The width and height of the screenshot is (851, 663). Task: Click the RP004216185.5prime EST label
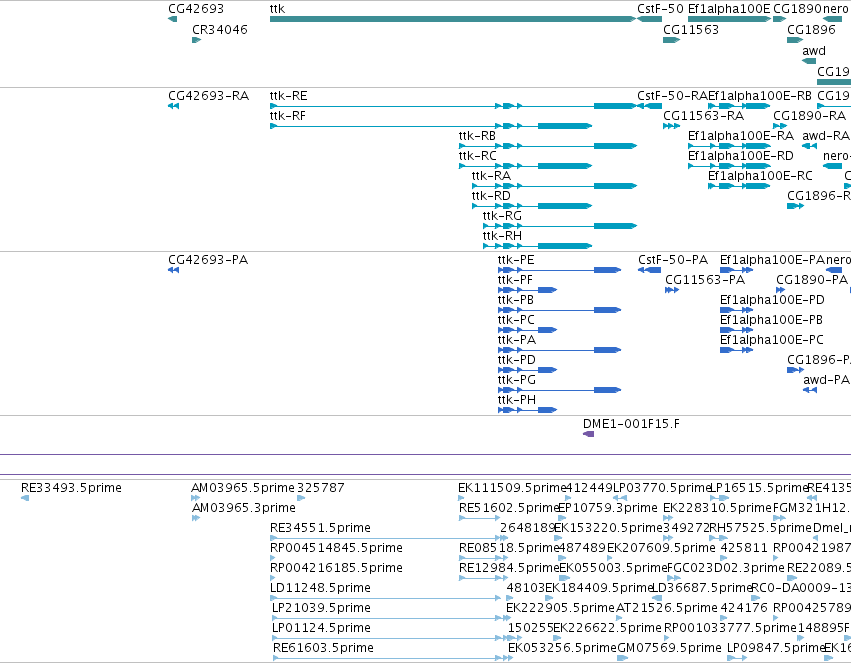(x=336, y=569)
